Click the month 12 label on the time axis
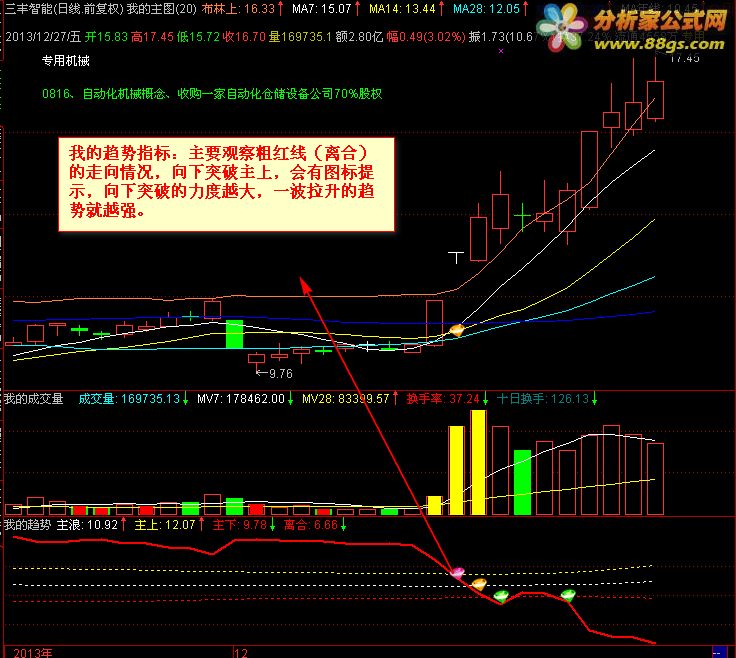Screen dimensions: 736x658 [241, 652]
